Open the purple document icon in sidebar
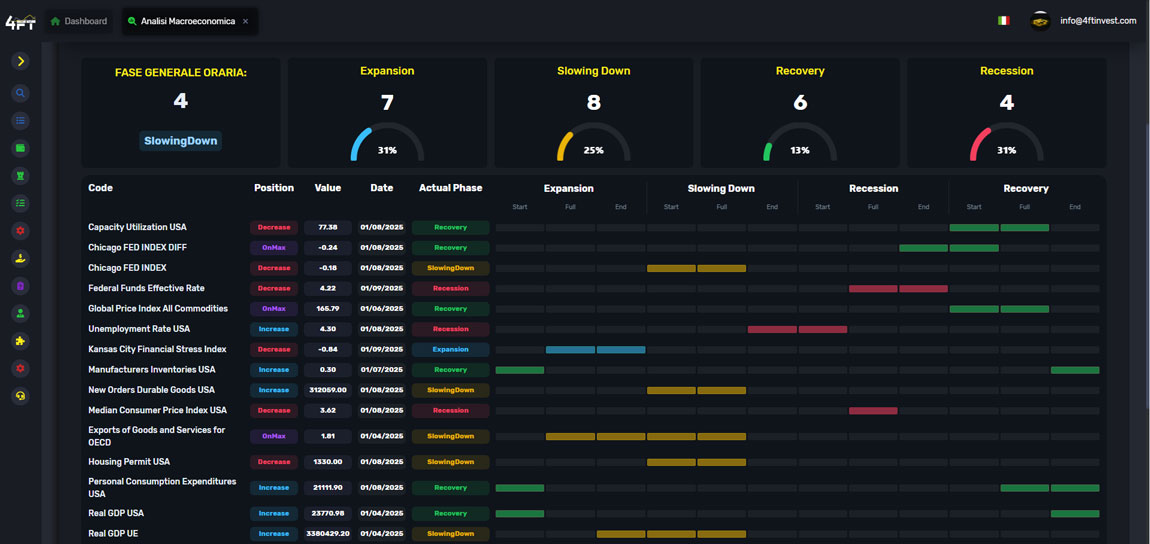The width and height of the screenshot is (1150, 544). pyautogui.click(x=20, y=286)
